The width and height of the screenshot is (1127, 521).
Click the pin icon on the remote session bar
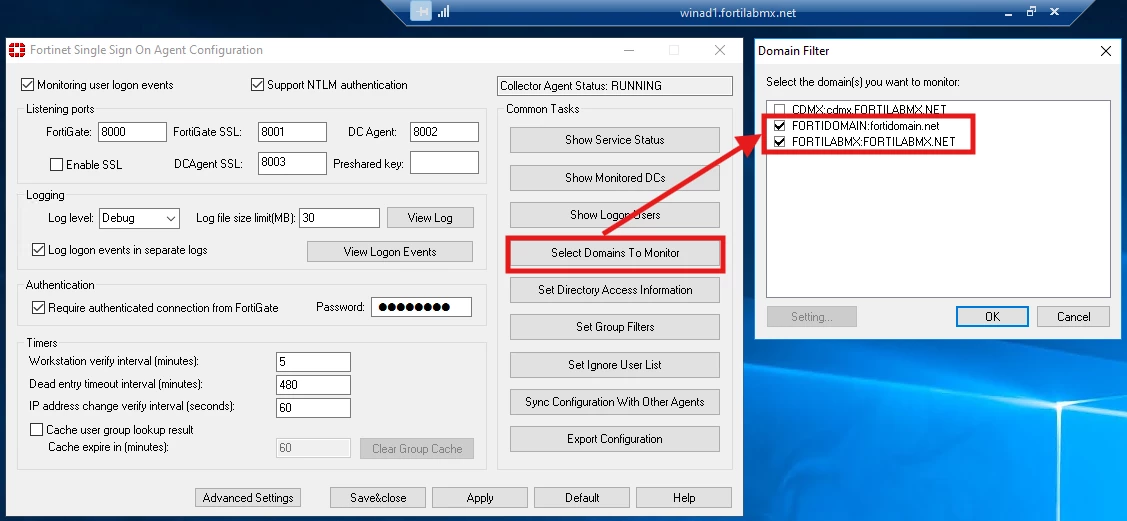point(421,11)
